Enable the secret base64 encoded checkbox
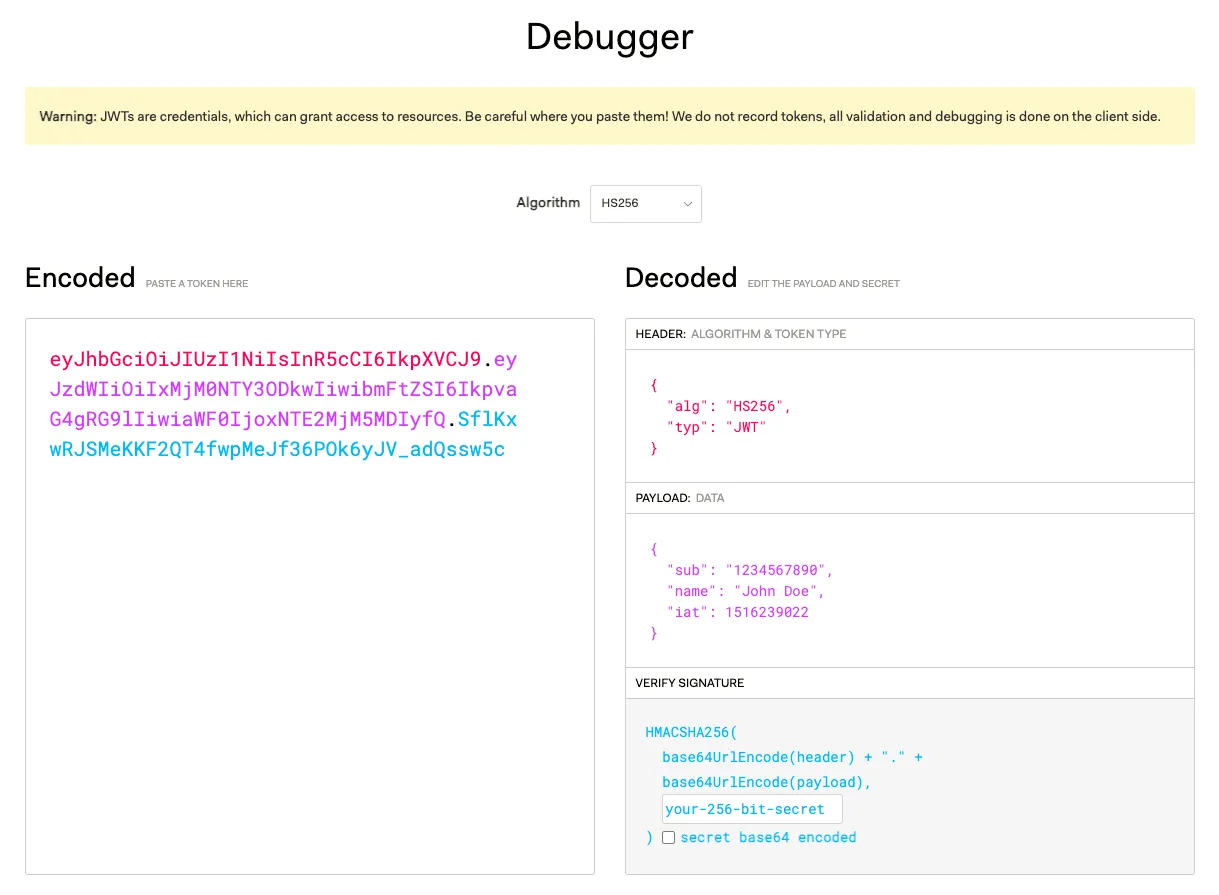The width and height of the screenshot is (1219, 895). point(668,837)
